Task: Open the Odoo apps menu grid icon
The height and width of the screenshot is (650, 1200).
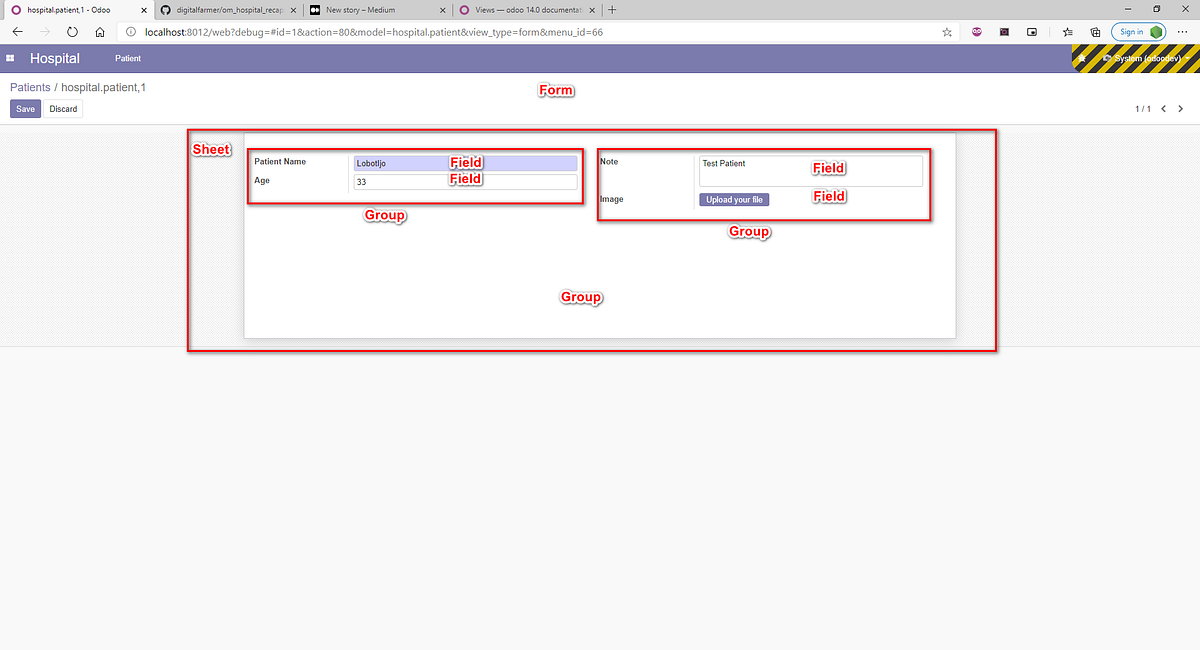Action: [x=10, y=58]
